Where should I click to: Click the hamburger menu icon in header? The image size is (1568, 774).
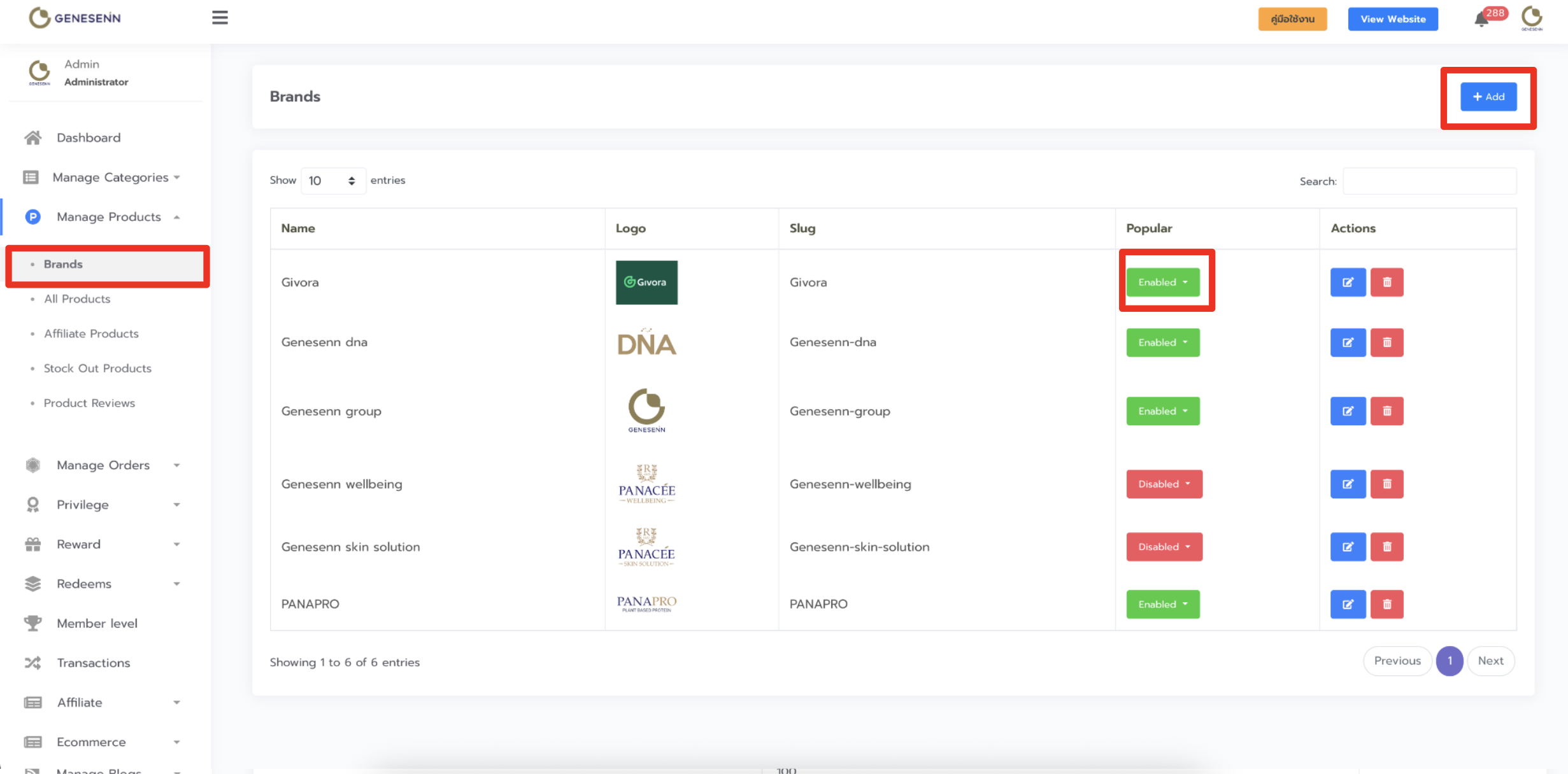pos(220,18)
